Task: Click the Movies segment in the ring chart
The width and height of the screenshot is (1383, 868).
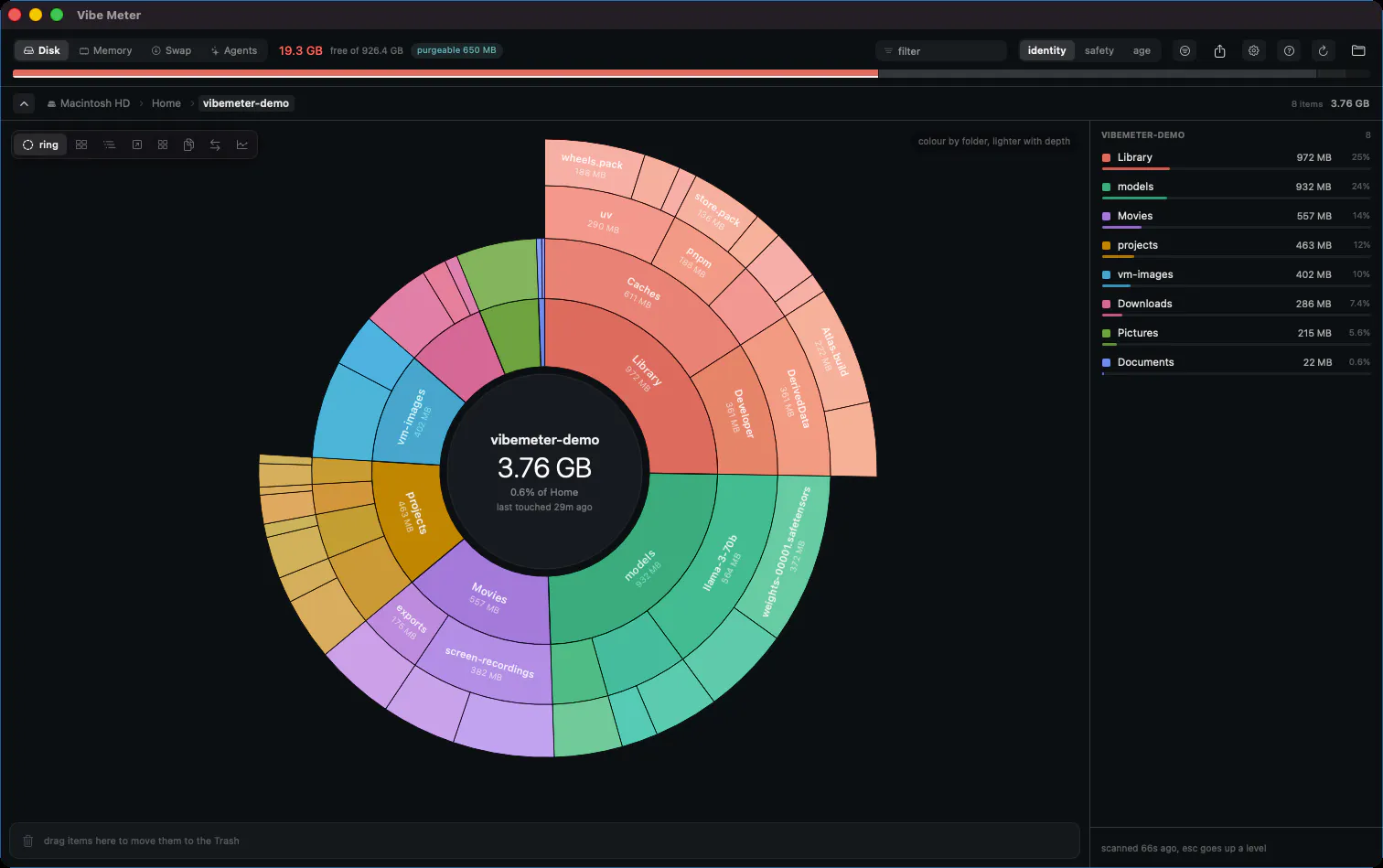Action: pyautogui.click(x=488, y=596)
